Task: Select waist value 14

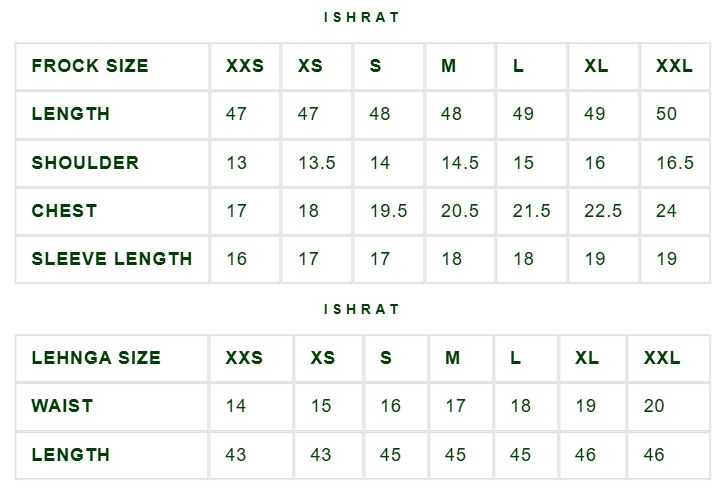Action: 236,406
